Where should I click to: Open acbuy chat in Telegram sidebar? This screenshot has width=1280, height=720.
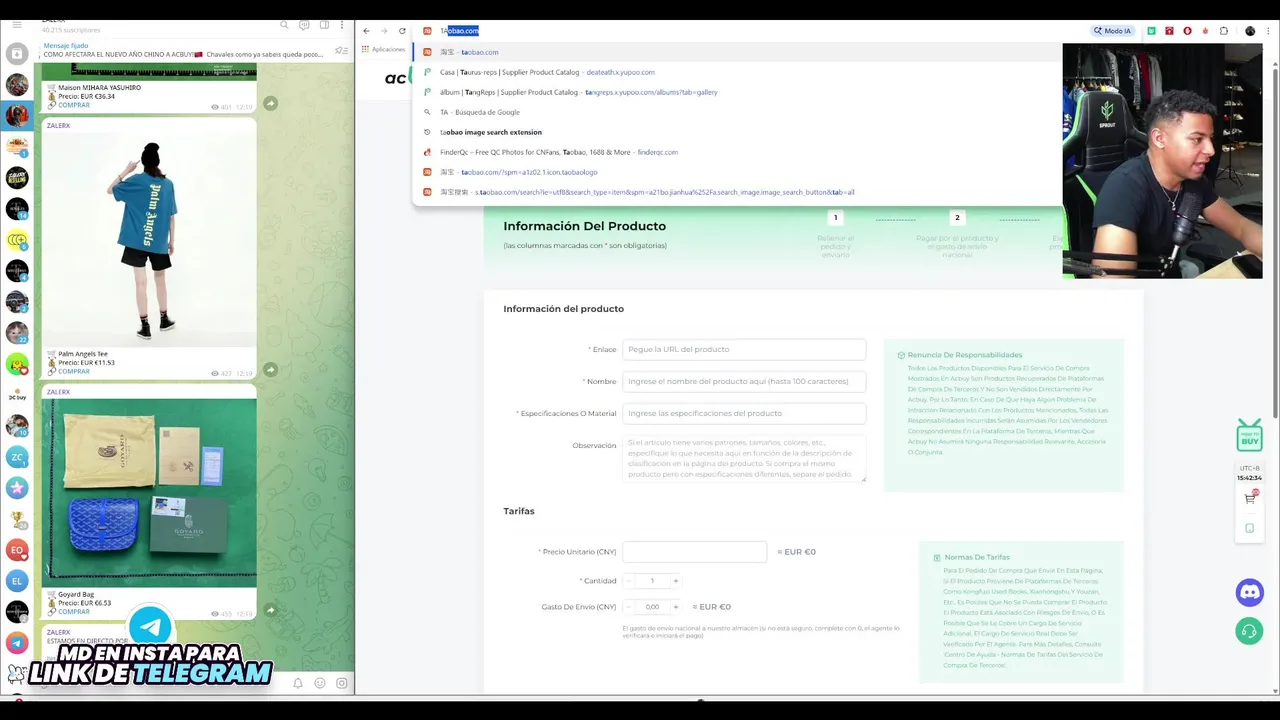[17, 395]
